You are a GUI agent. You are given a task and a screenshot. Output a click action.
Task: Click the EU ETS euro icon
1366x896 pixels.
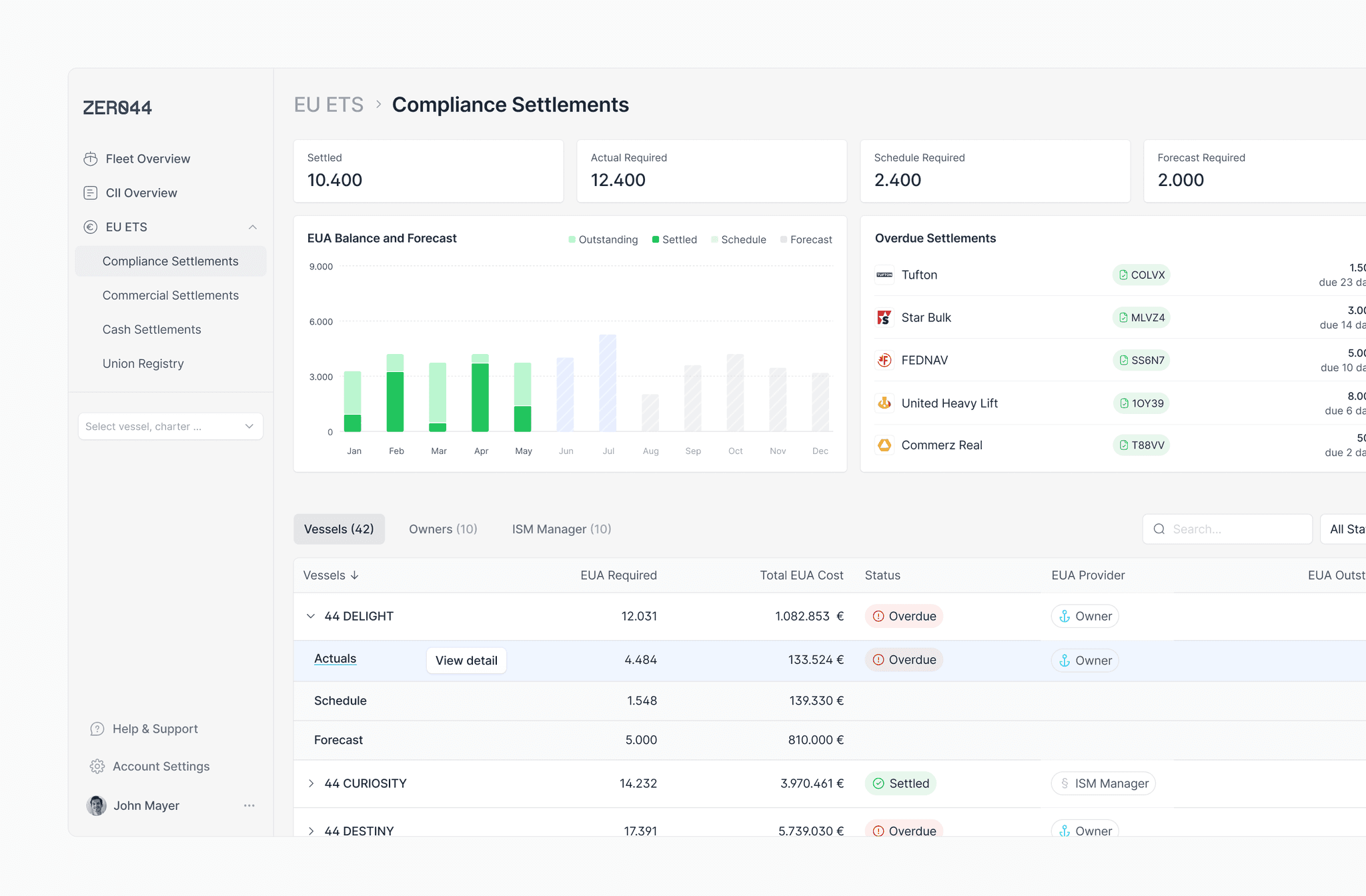91,227
